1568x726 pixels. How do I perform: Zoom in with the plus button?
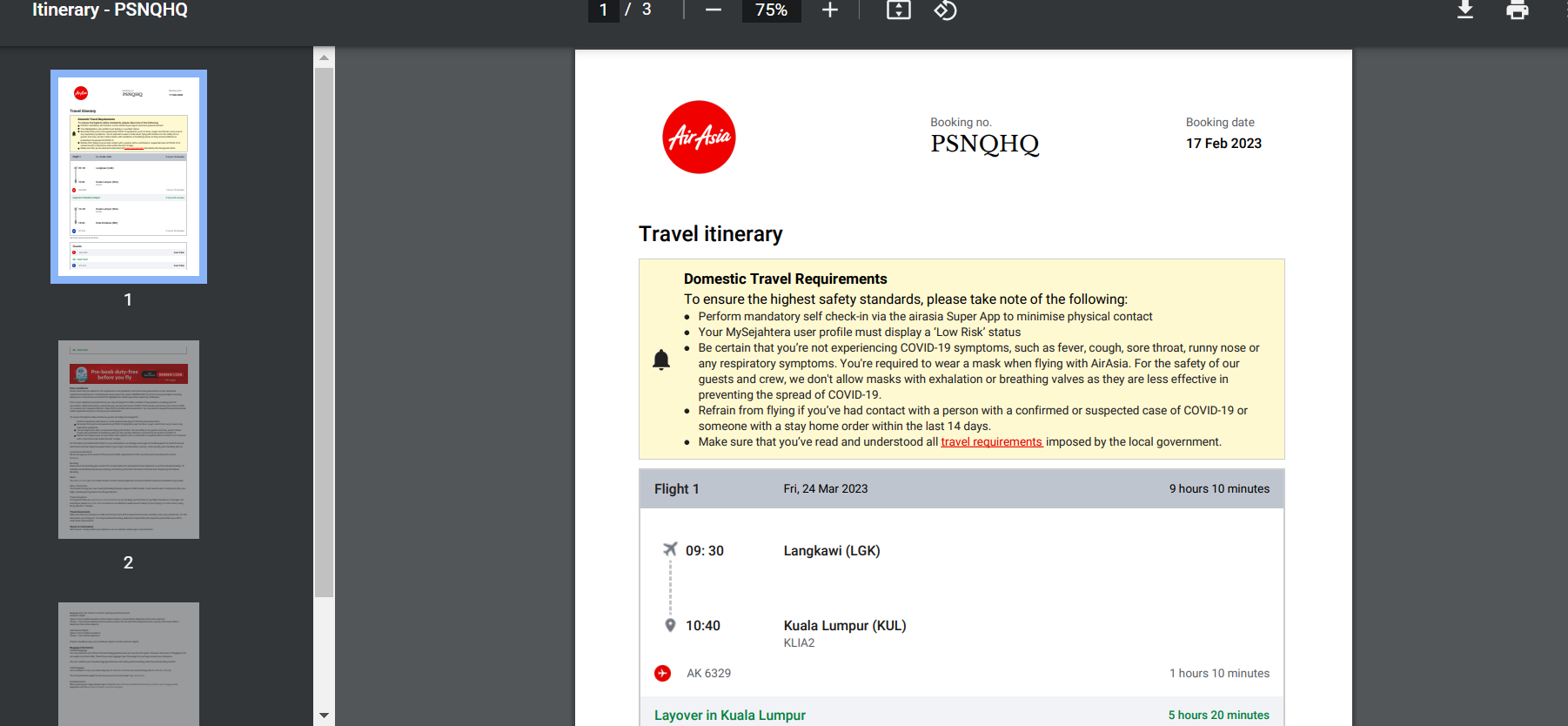[x=830, y=10]
